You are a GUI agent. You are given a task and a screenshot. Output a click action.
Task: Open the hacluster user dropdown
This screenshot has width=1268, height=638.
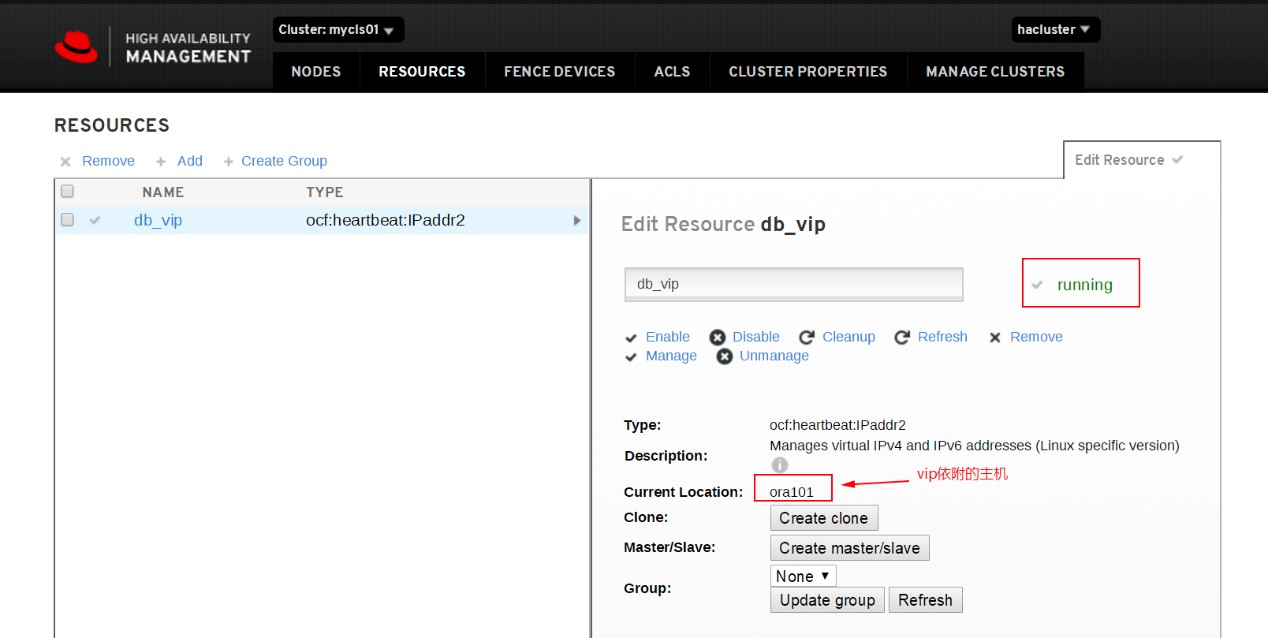1055,30
